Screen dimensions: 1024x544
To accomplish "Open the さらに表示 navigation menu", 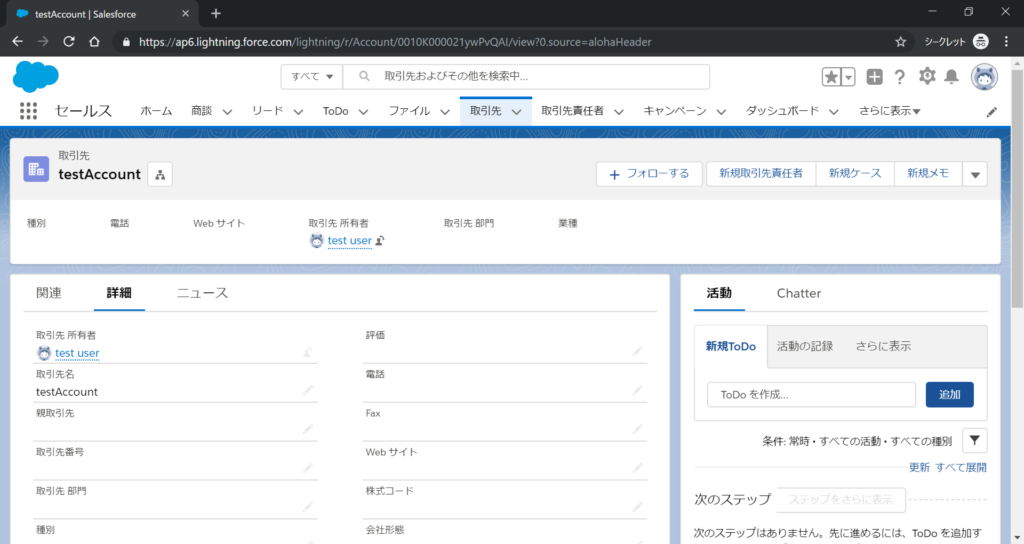I will pos(889,111).
